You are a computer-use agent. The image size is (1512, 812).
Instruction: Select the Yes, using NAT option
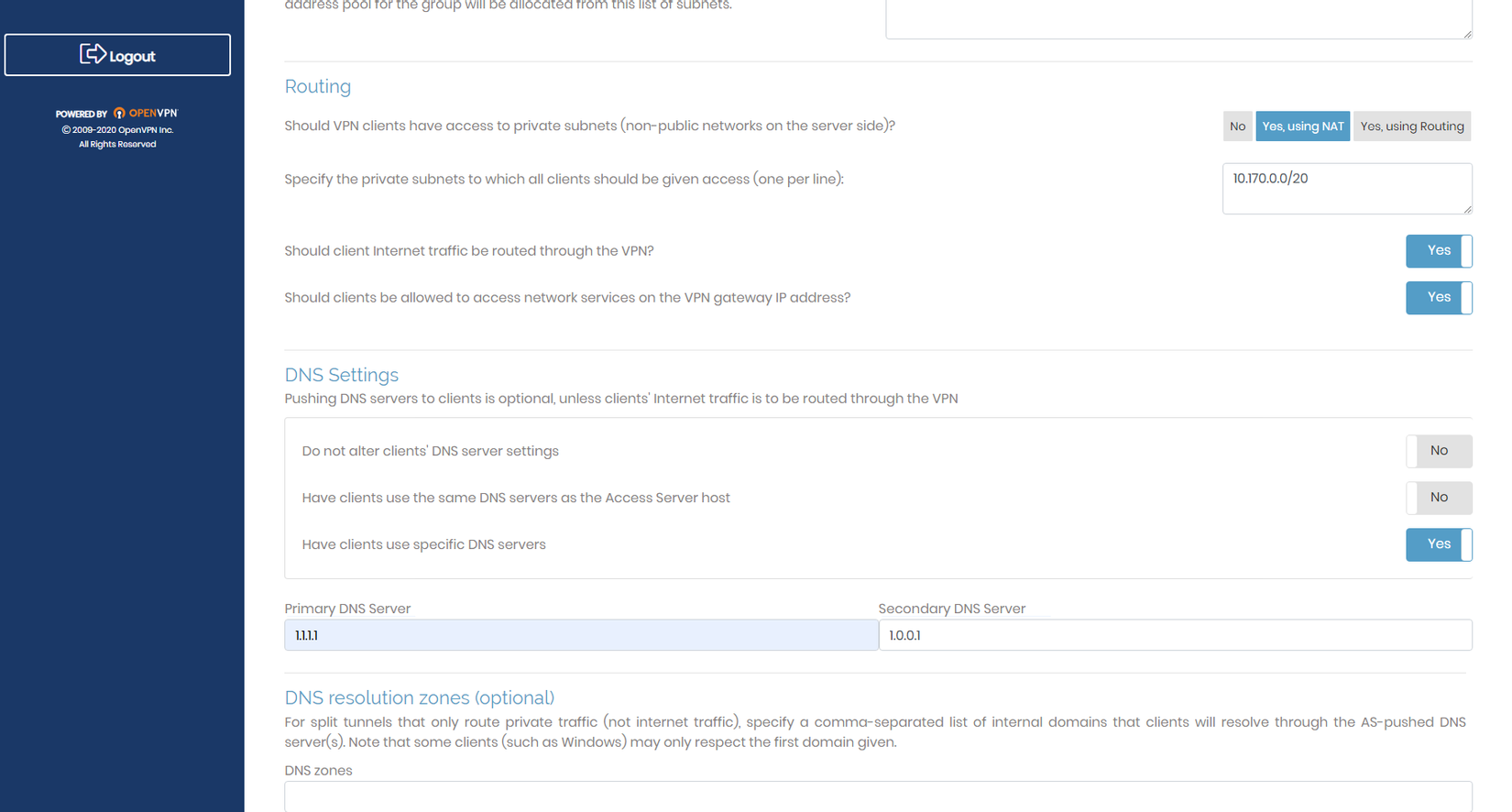(x=1302, y=126)
